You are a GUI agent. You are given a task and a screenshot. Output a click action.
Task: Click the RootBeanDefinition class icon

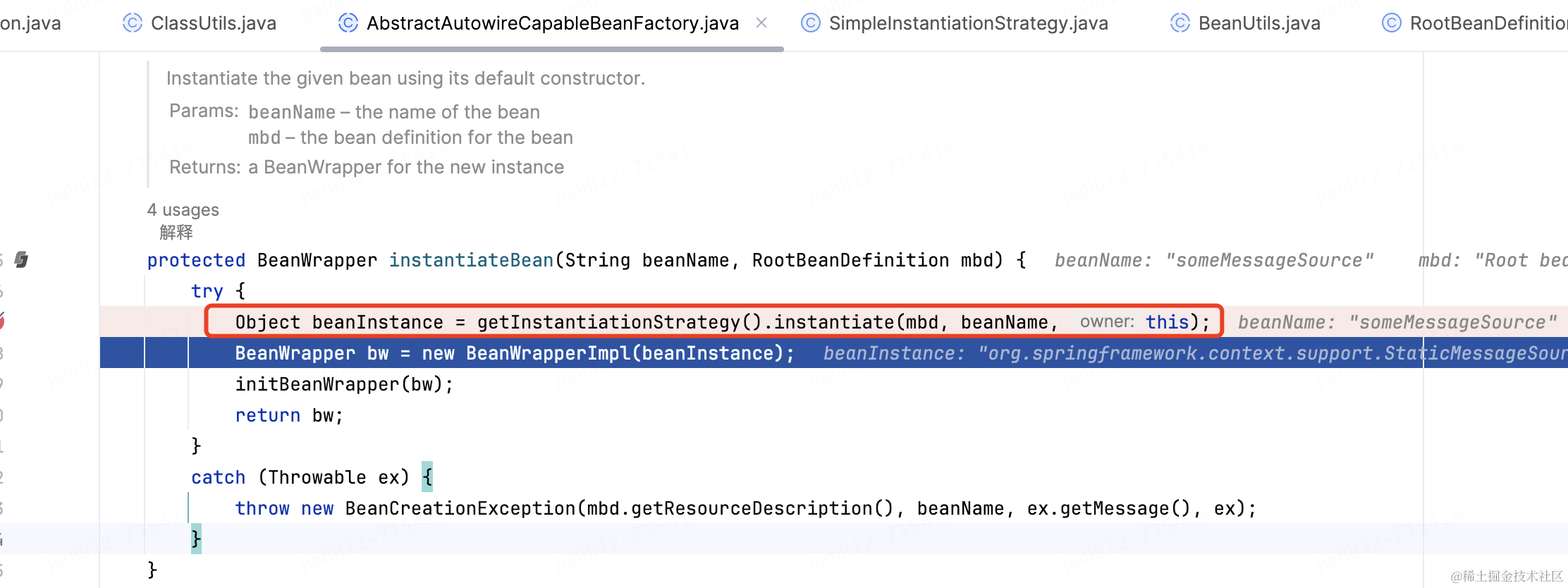1392,23
